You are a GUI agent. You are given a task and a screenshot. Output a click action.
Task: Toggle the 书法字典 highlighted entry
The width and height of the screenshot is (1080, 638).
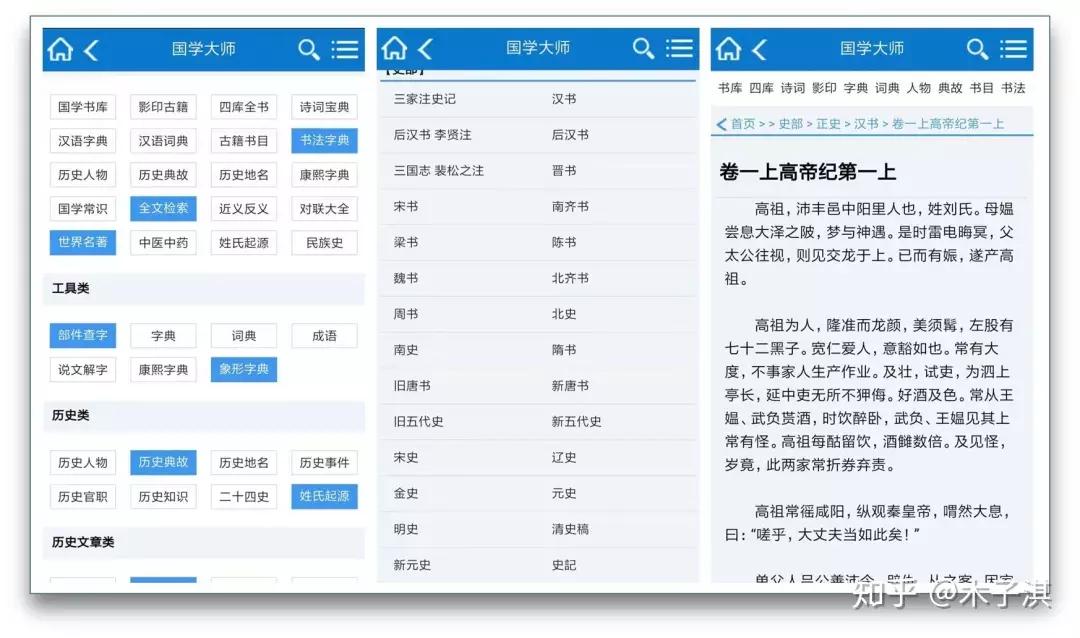324,140
